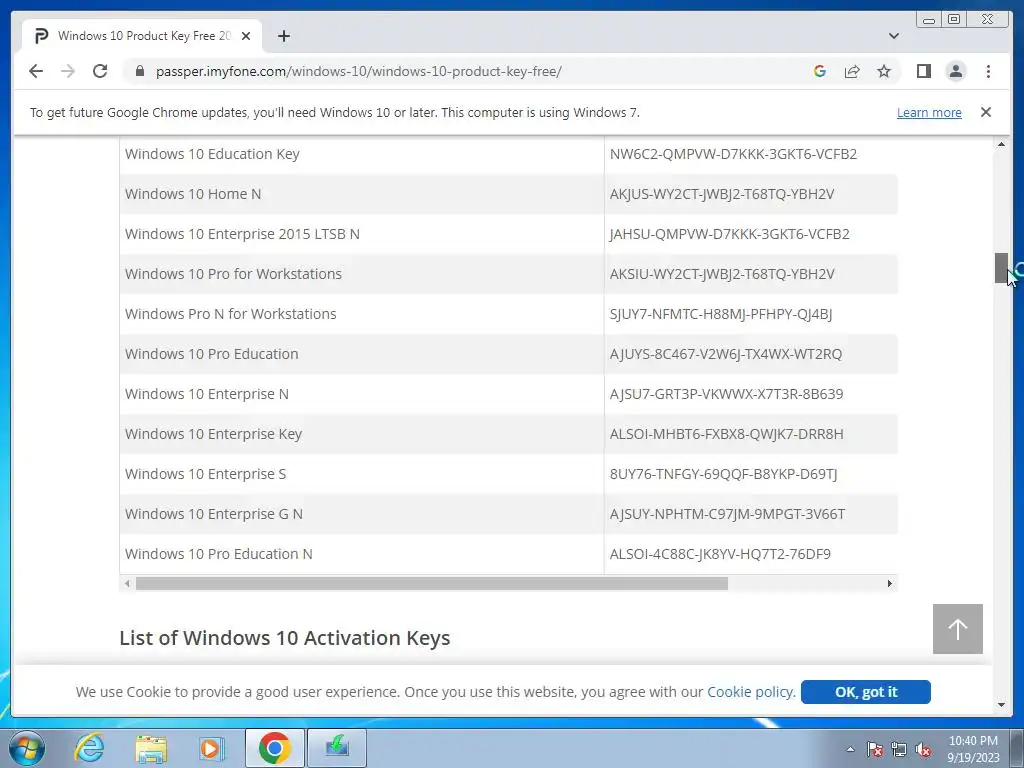Select key SJUY7-NFMTC-H88MJ-PFHPY-QJ4BJ
1024x768 pixels.
pos(720,313)
